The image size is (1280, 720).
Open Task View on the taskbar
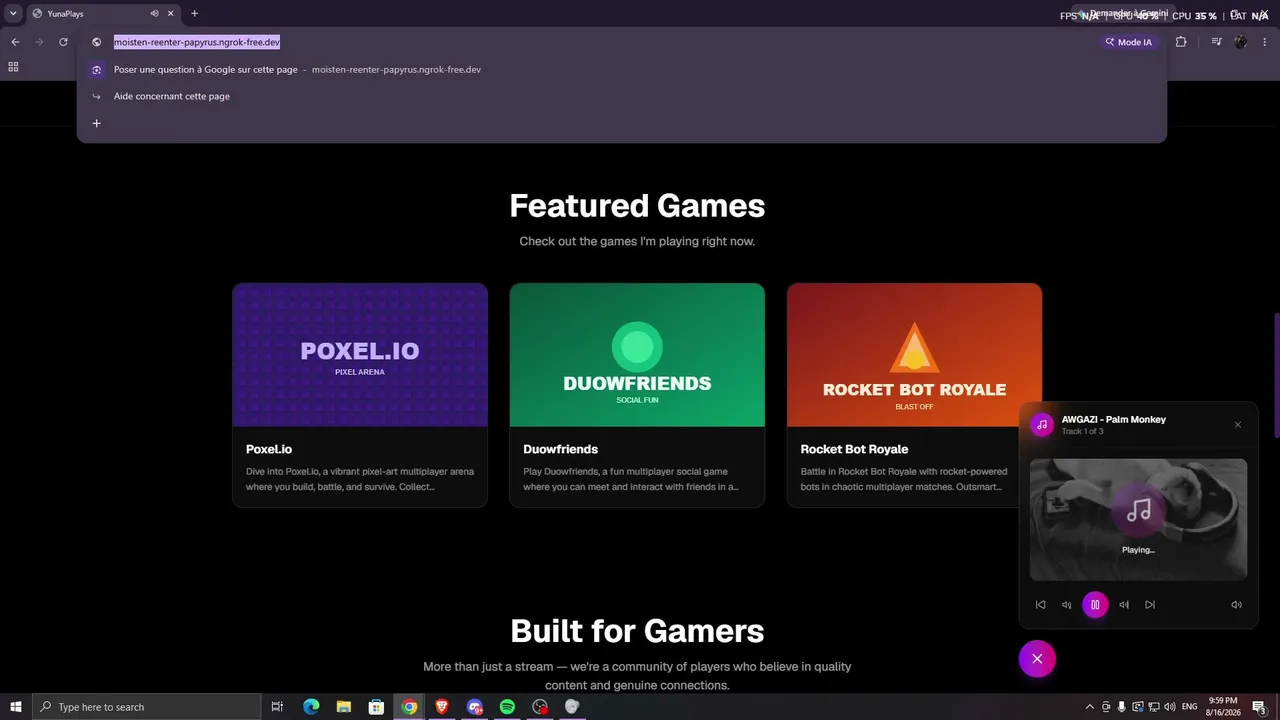tap(278, 707)
